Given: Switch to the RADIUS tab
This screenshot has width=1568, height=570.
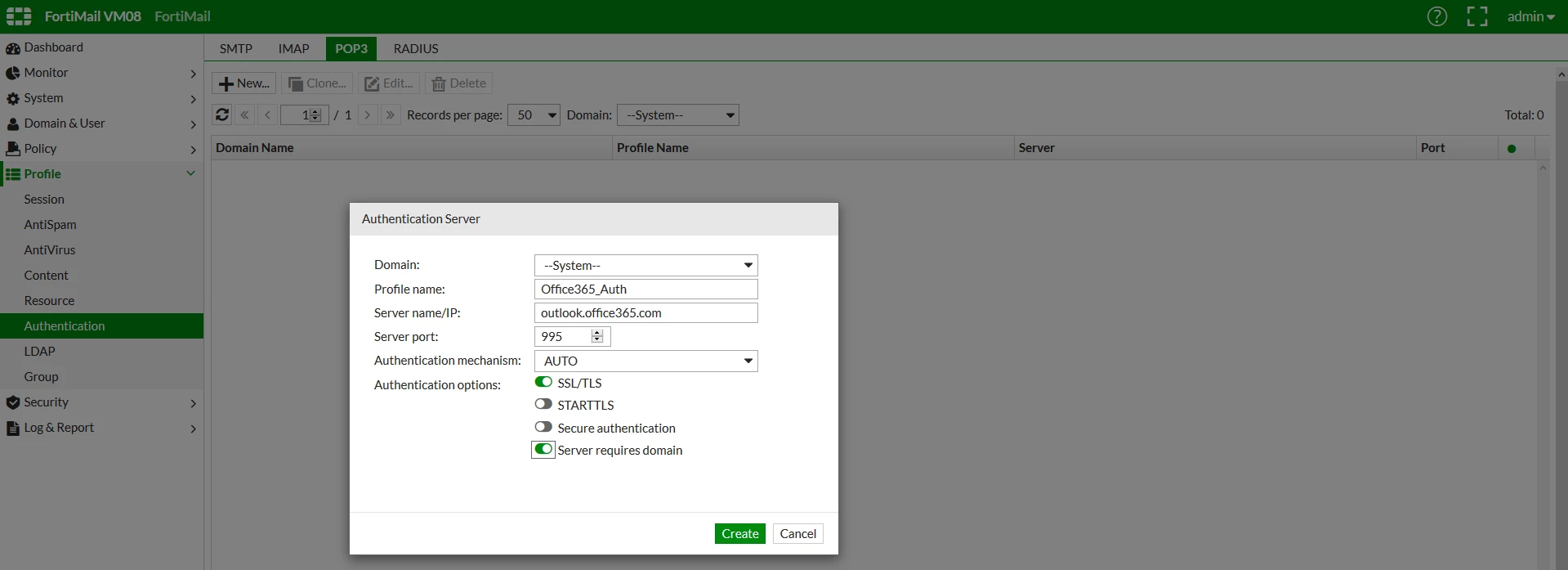Looking at the screenshot, I should pyautogui.click(x=416, y=49).
